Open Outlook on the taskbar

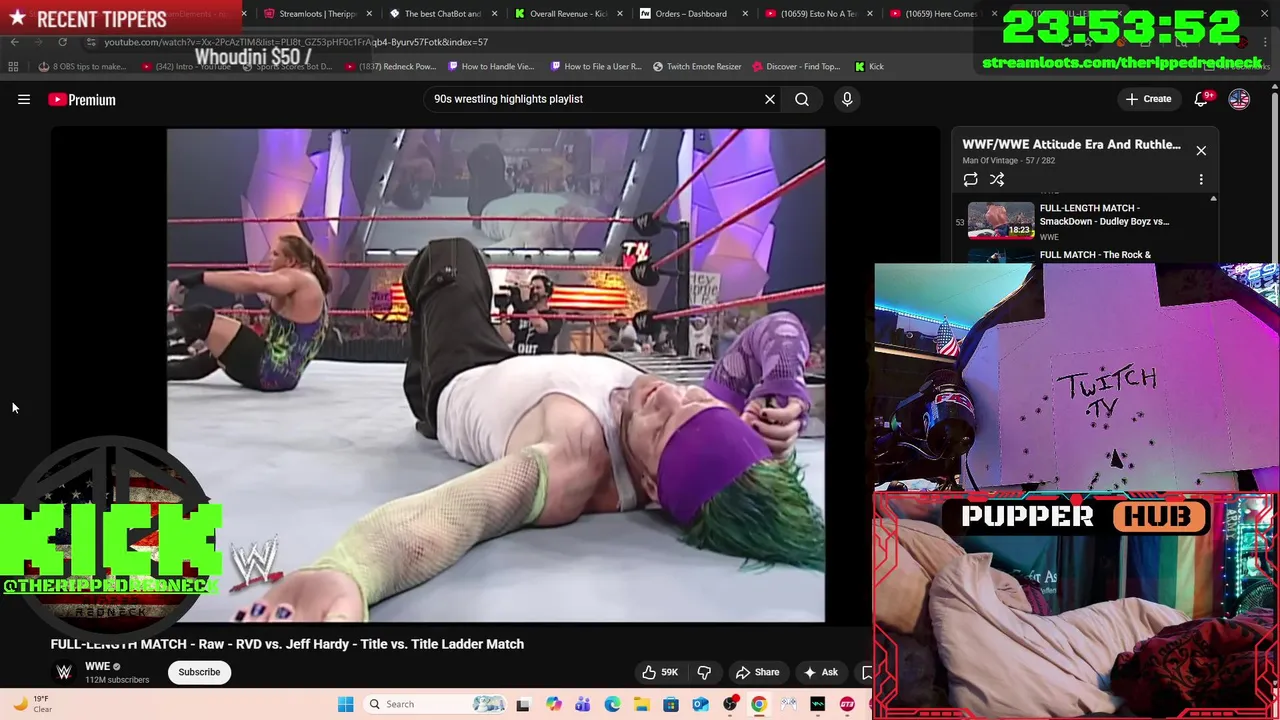[x=700, y=704]
